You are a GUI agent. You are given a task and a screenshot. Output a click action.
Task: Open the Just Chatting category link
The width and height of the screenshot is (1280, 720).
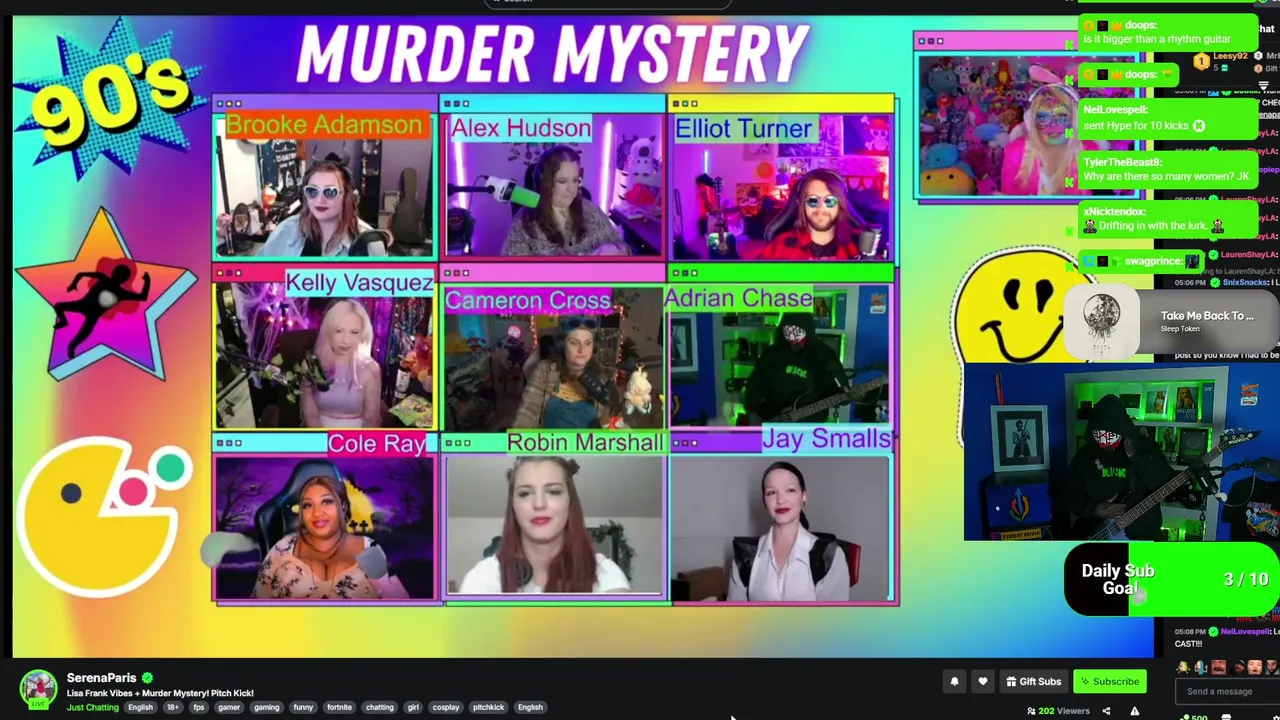pos(93,707)
